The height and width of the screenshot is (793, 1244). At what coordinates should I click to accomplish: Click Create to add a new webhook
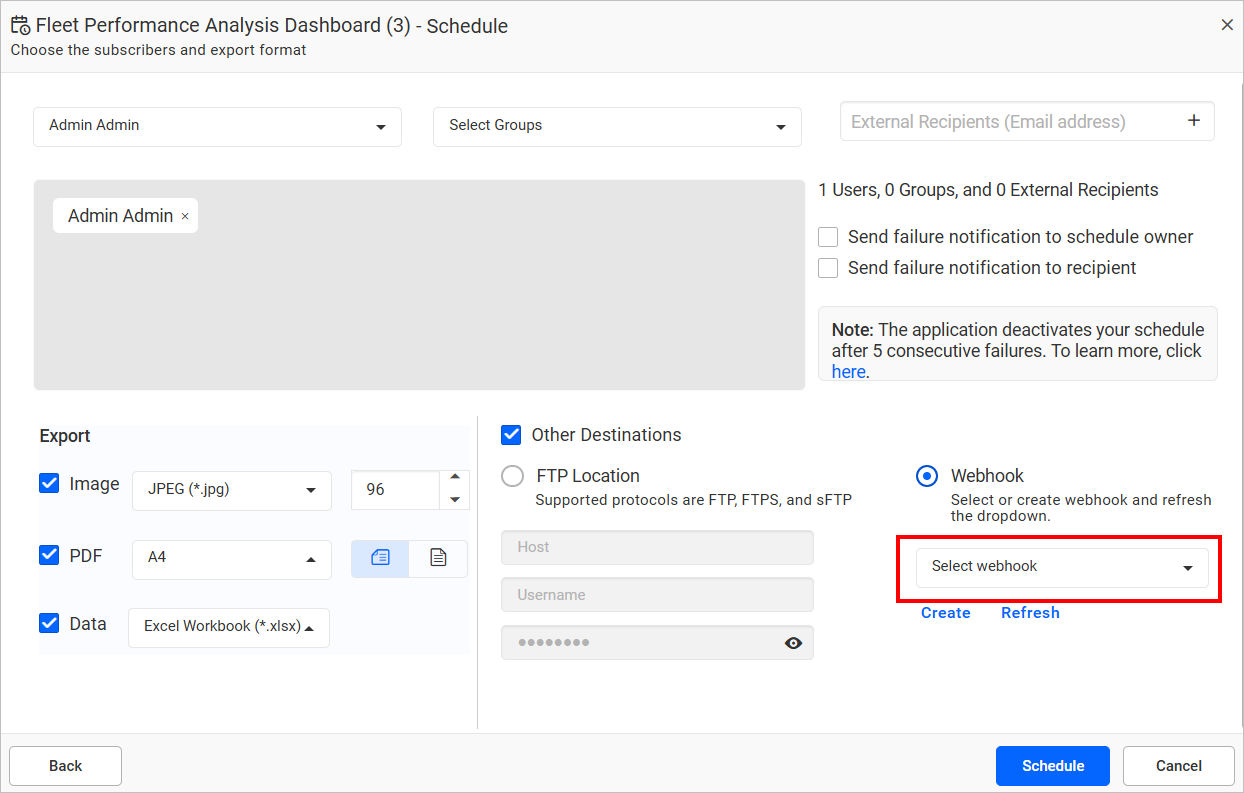(x=945, y=612)
